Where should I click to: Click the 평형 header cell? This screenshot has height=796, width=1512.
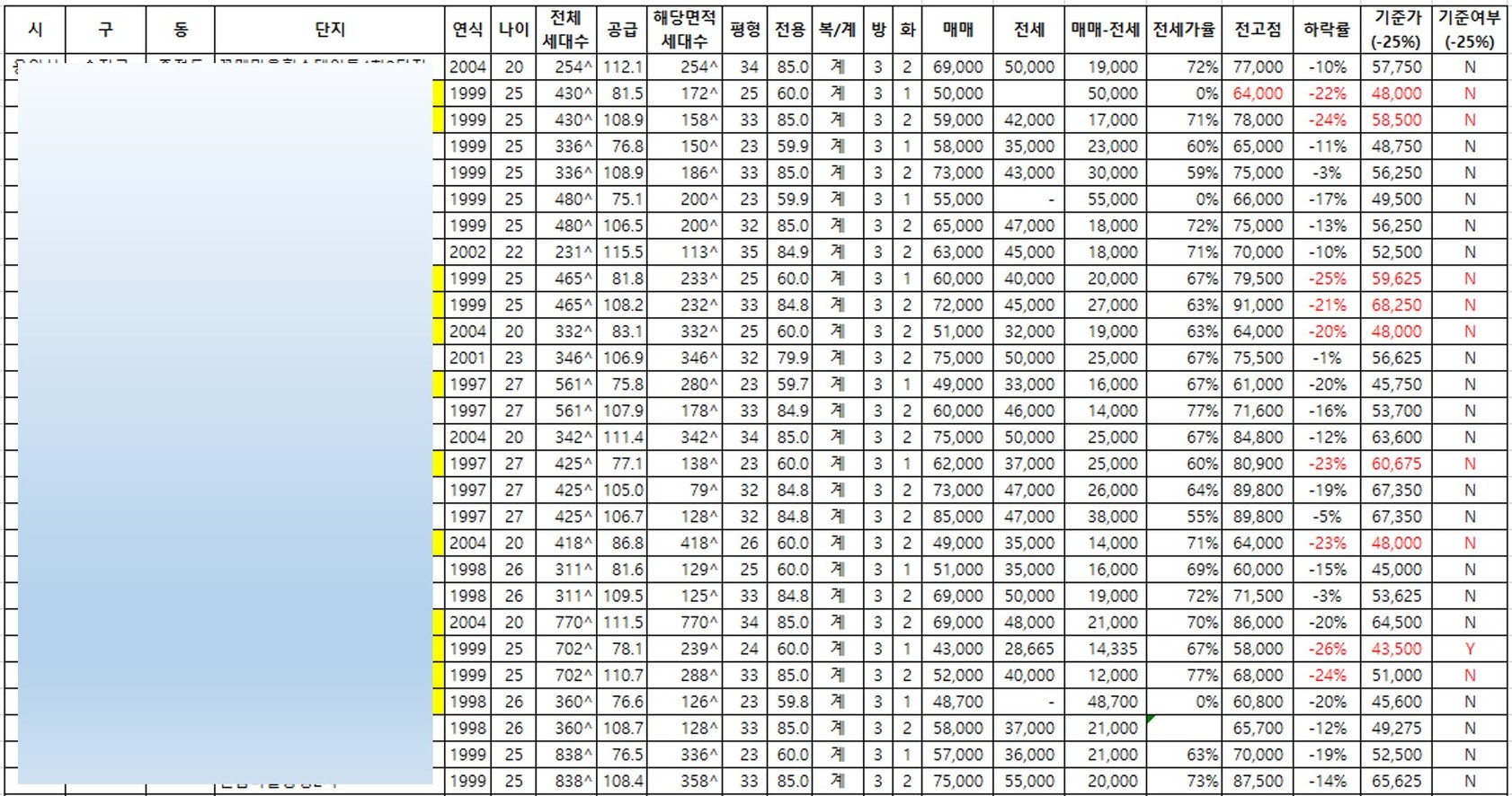(745, 30)
